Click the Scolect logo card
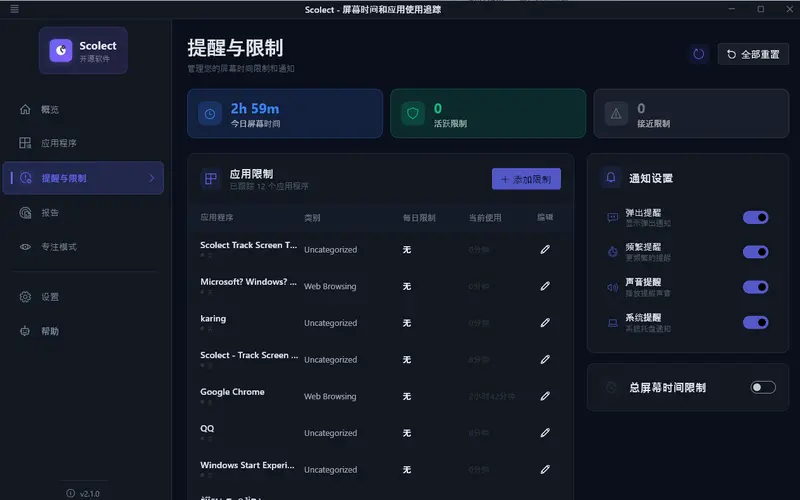 coord(83,51)
